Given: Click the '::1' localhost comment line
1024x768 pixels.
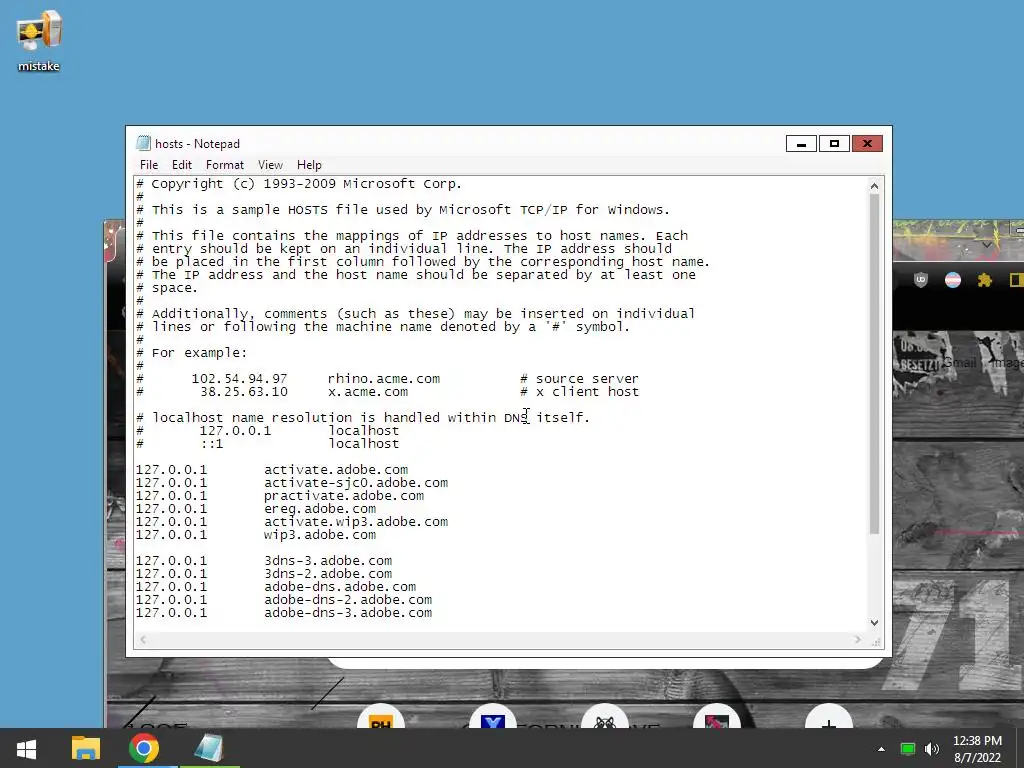Looking at the screenshot, I should tap(267, 444).
